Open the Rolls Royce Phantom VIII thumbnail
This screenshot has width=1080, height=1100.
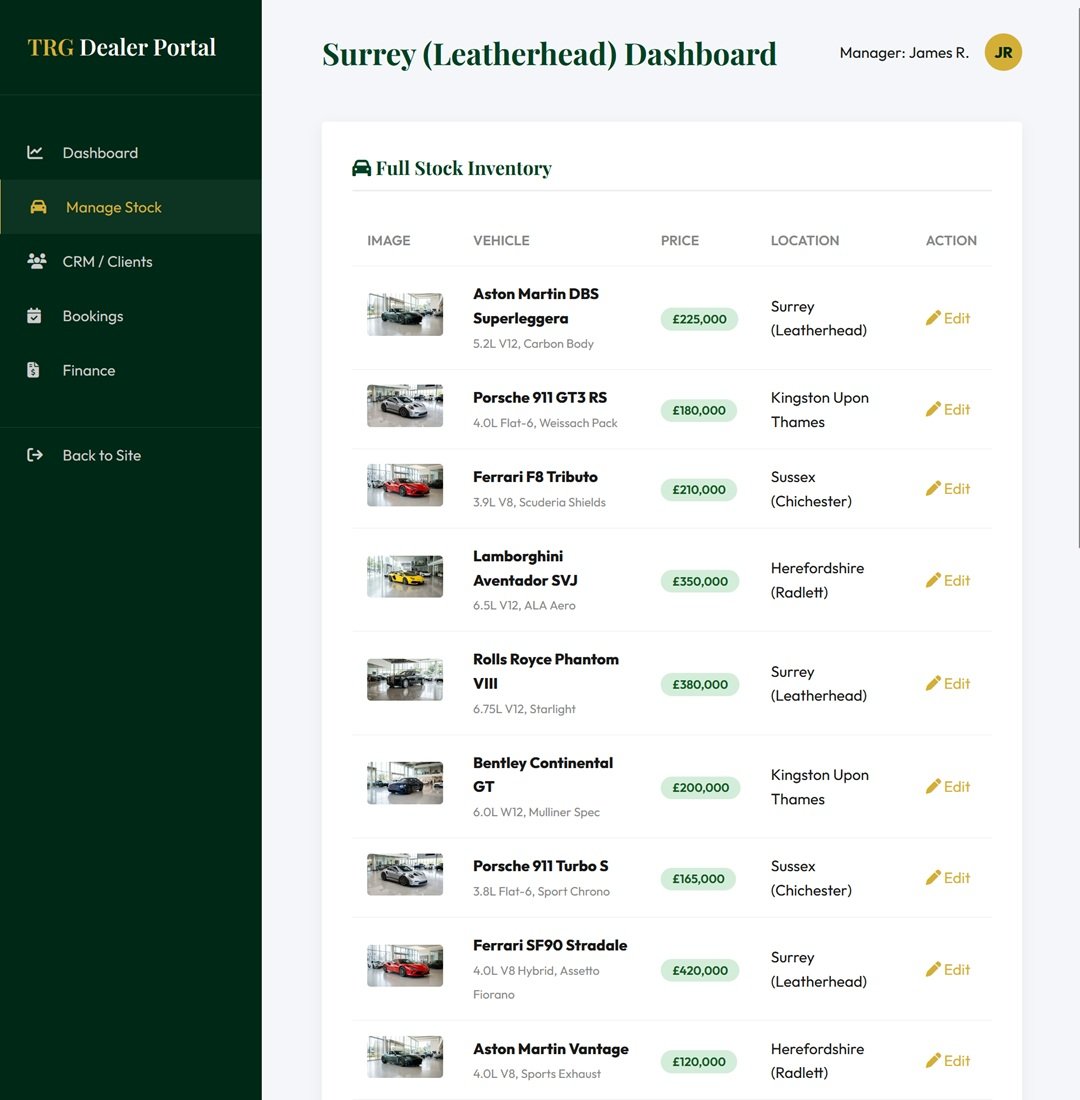point(405,680)
